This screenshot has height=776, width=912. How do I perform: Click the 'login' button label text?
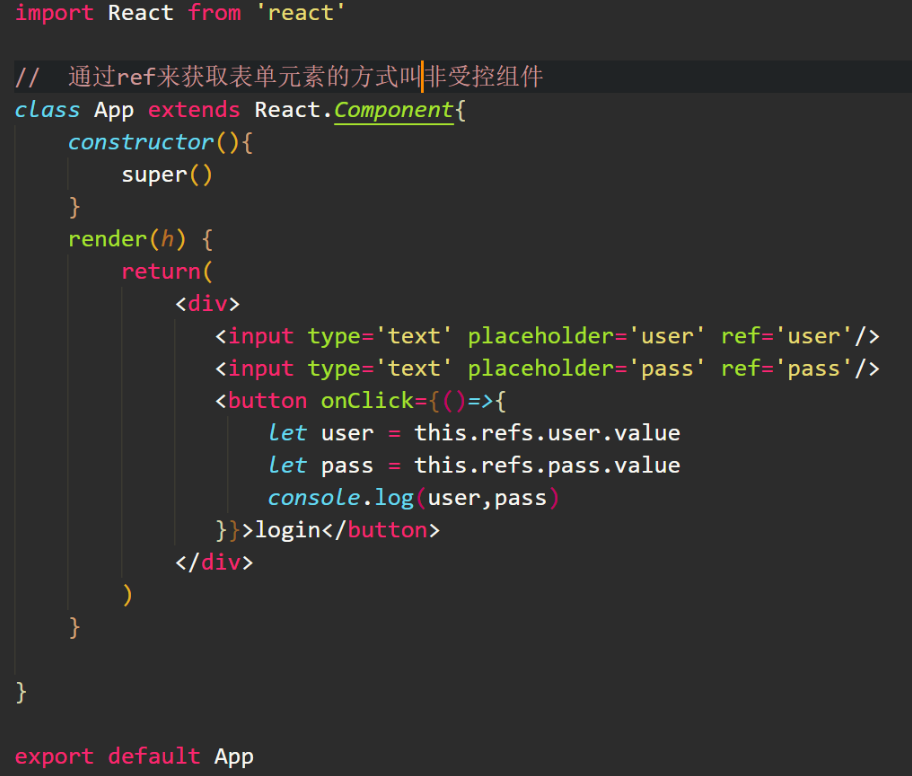coord(288,531)
